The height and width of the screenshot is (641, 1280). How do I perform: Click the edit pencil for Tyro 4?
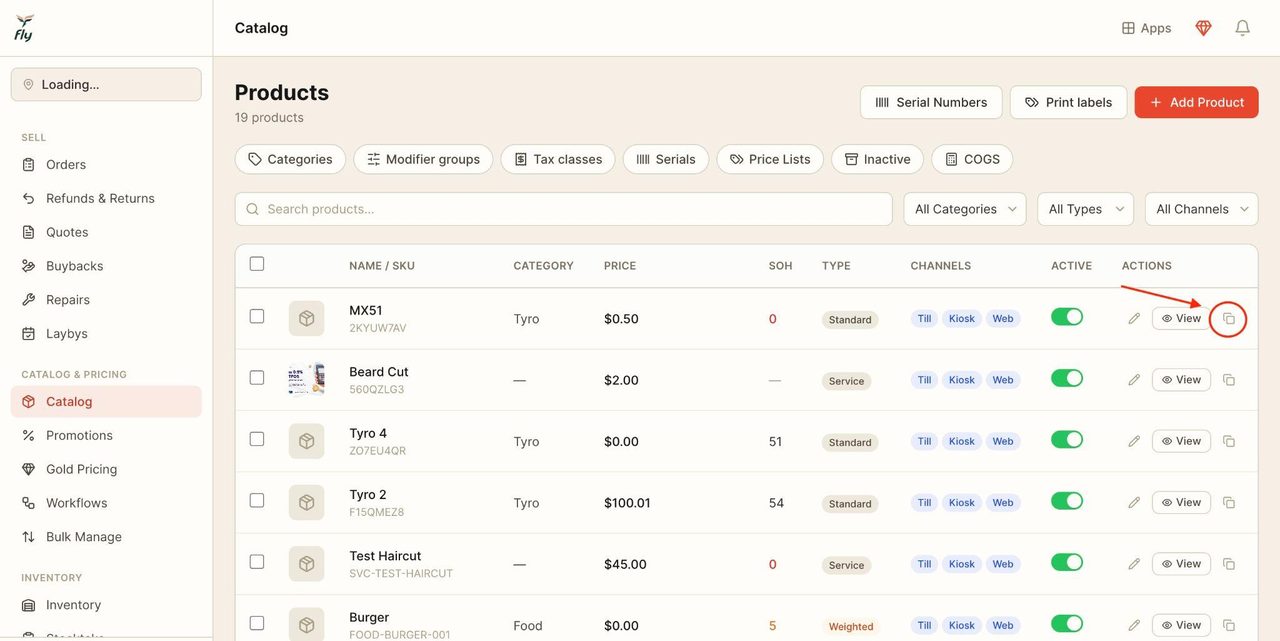tap(1134, 441)
